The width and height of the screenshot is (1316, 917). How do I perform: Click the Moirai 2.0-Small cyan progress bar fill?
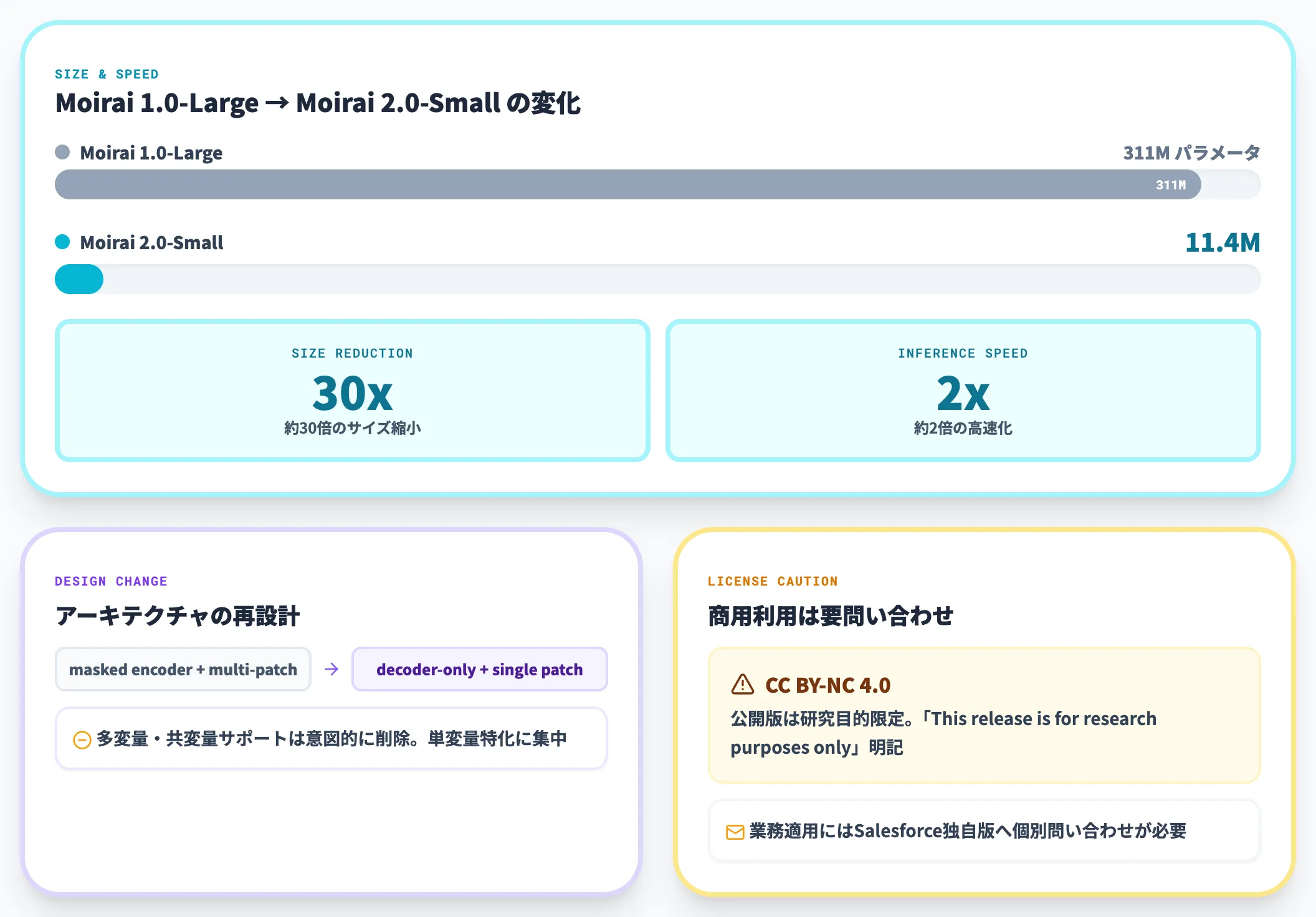pyautogui.click(x=79, y=279)
